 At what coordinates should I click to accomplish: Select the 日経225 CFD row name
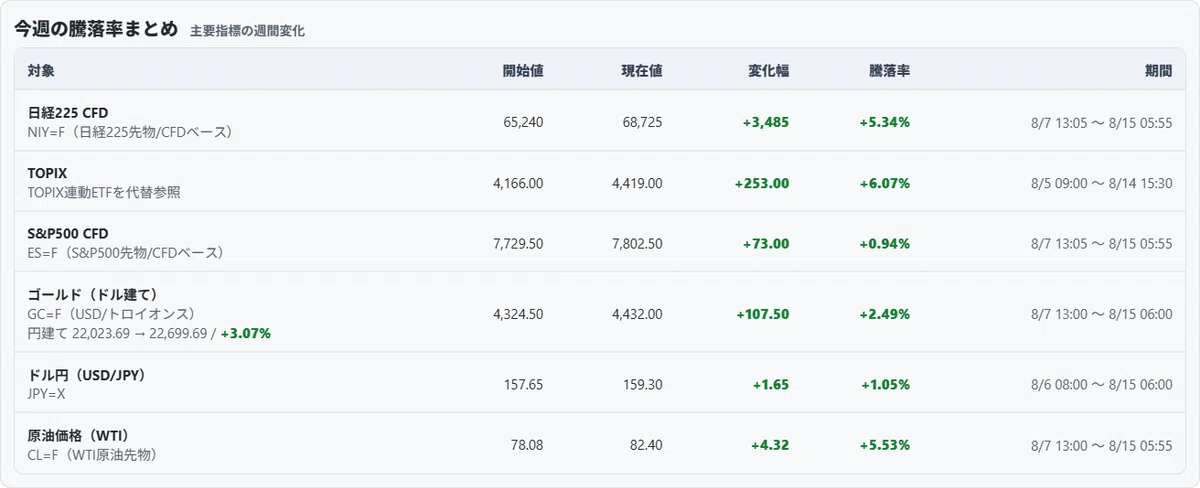(x=68, y=112)
